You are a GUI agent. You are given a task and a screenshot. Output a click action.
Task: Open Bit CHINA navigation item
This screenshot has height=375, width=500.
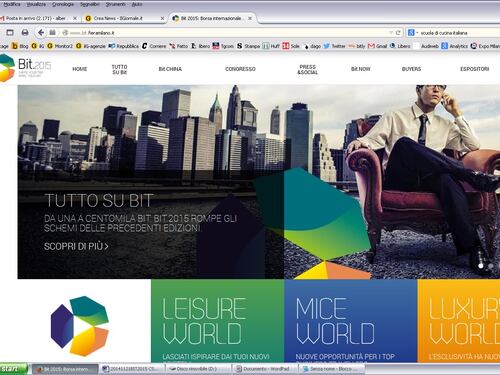[x=170, y=69]
